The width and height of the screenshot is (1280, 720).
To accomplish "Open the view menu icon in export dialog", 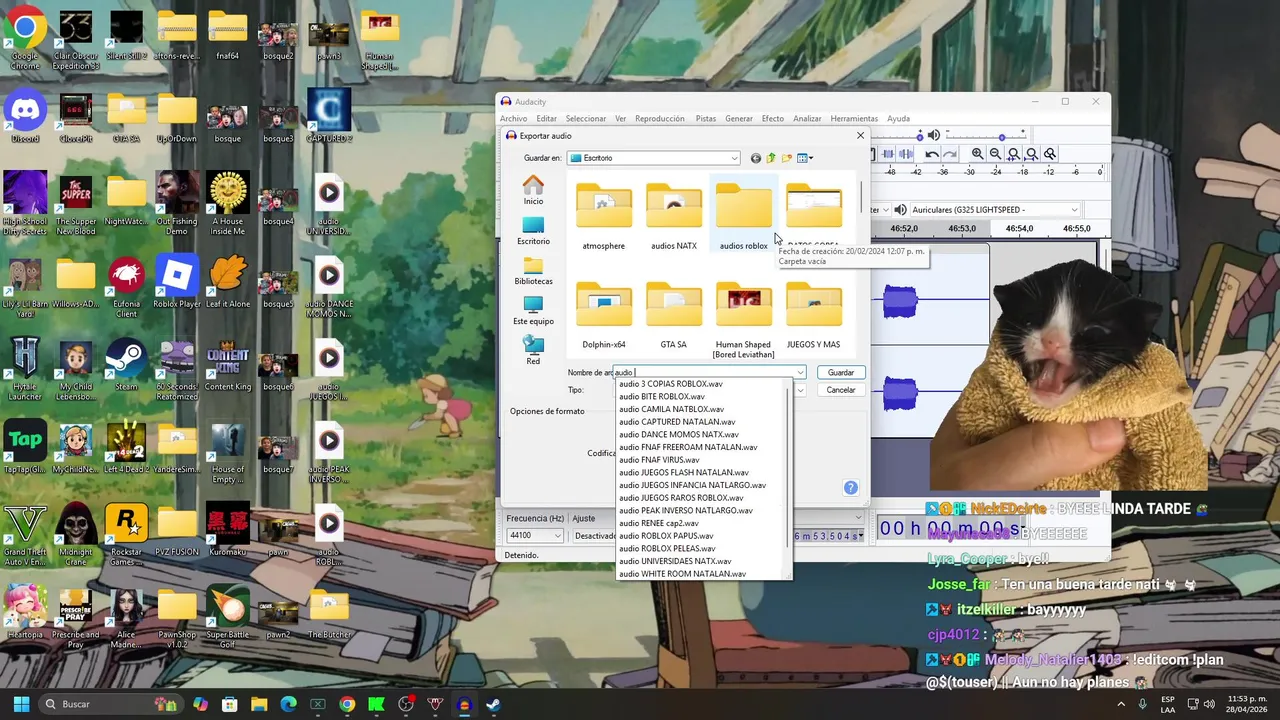I will 805,158.
